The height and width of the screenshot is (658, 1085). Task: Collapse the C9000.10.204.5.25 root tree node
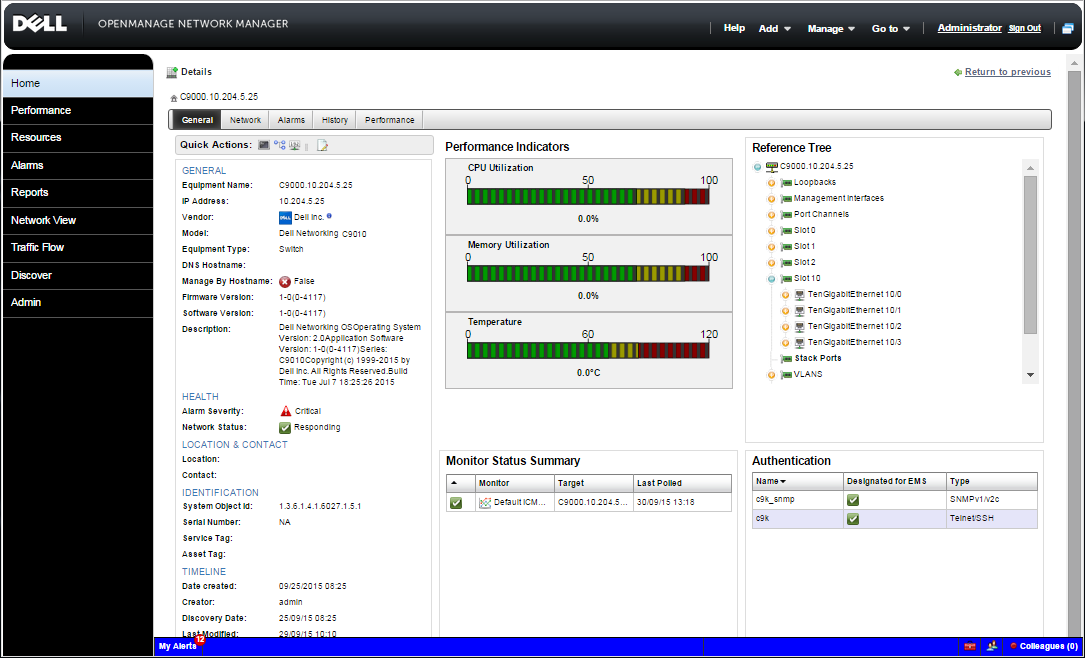click(758, 167)
